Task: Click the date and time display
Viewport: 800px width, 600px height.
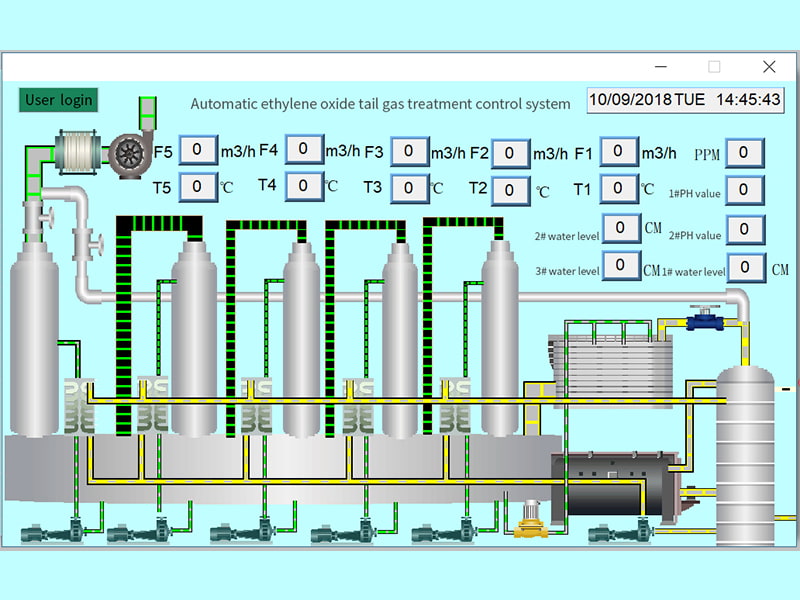Action: coord(685,100)
